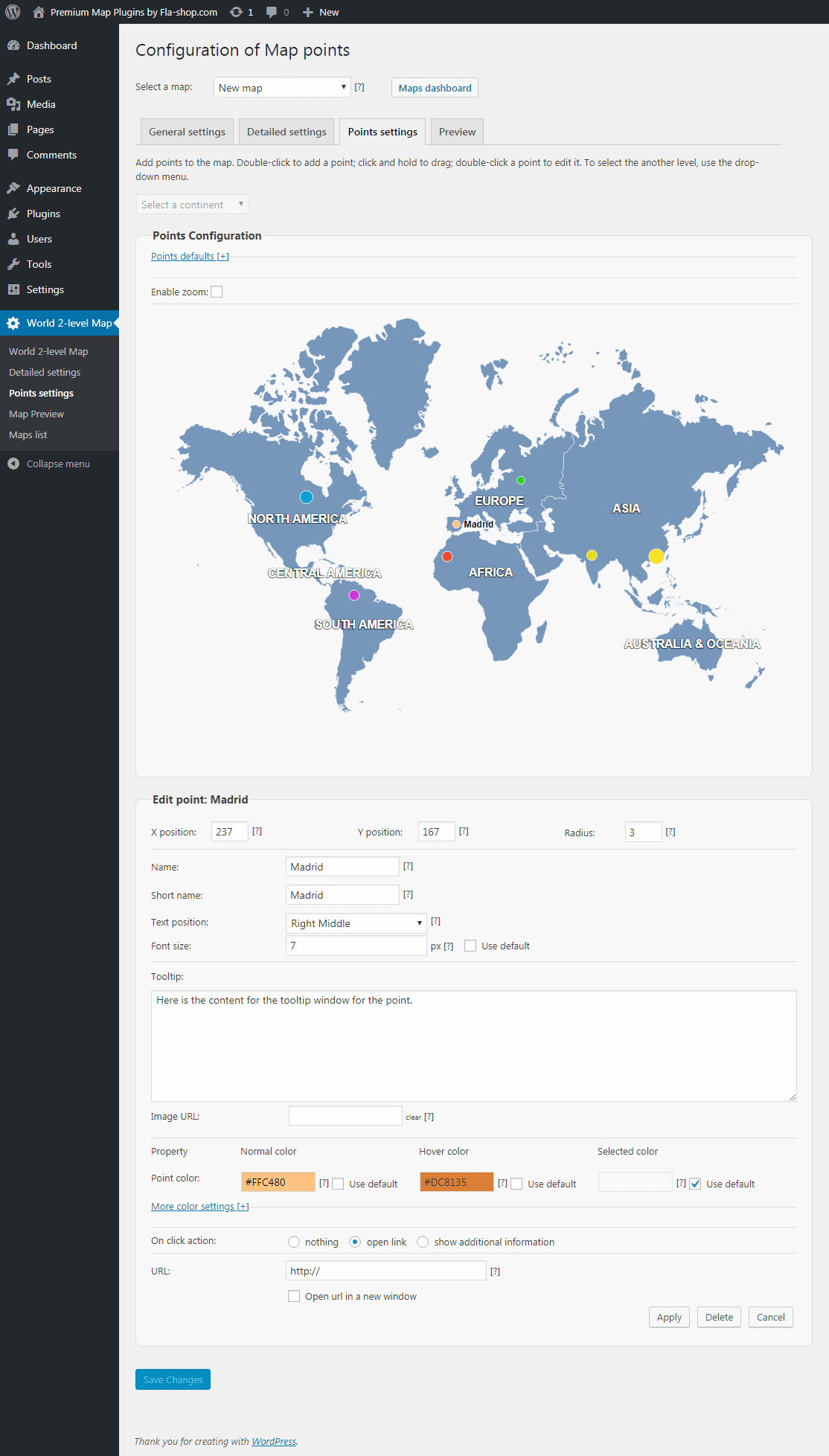This screenshot has height=1456, width=829.
Task: Open the WordPress logo menu
Action: click(13, 12)
